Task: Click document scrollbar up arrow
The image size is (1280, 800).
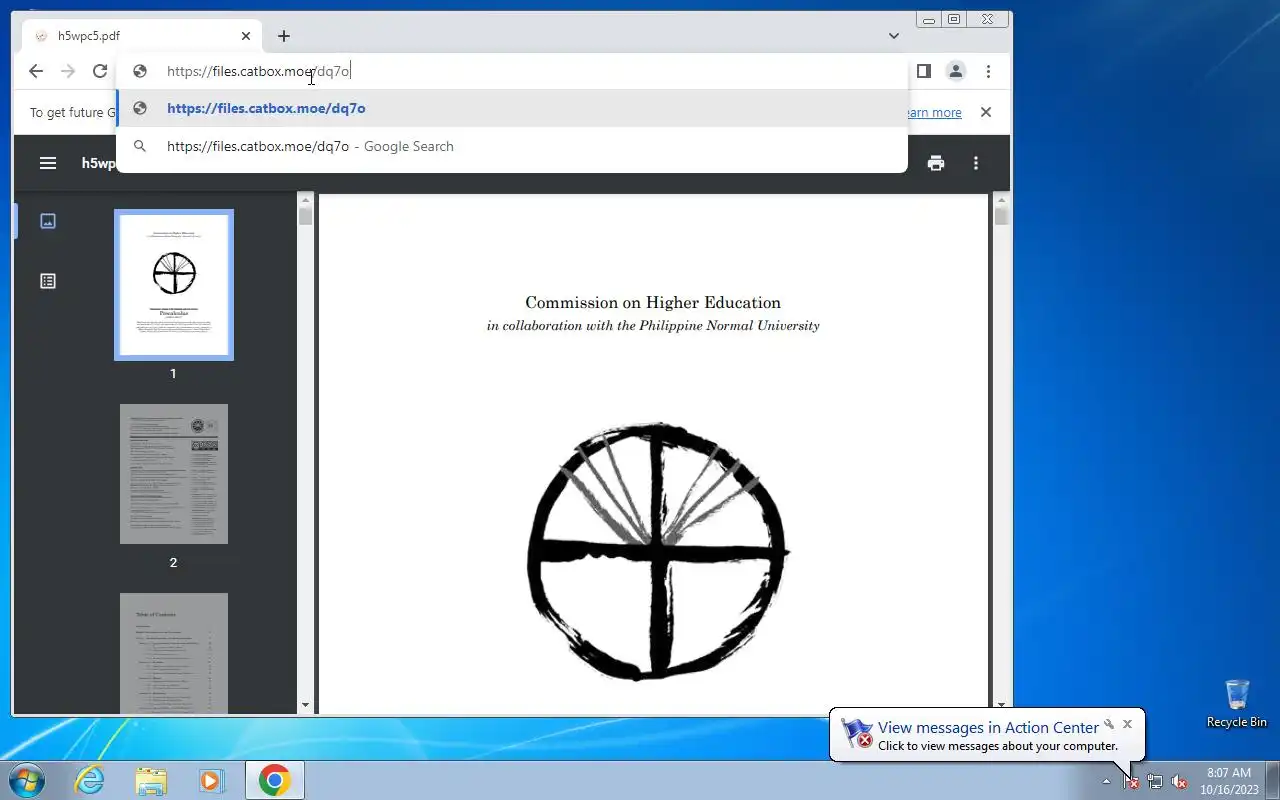Action: 1001,199
